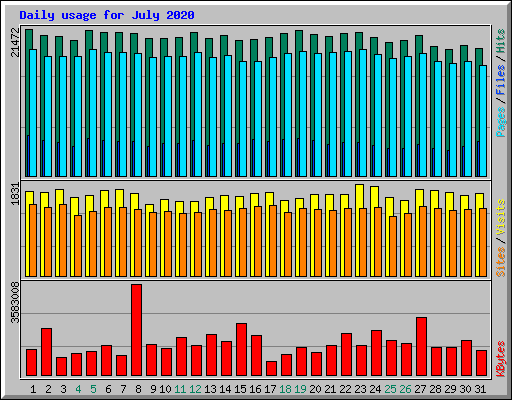Click the red KBytes bar for day 17
The image size is (512, 400).
[271, 368]
